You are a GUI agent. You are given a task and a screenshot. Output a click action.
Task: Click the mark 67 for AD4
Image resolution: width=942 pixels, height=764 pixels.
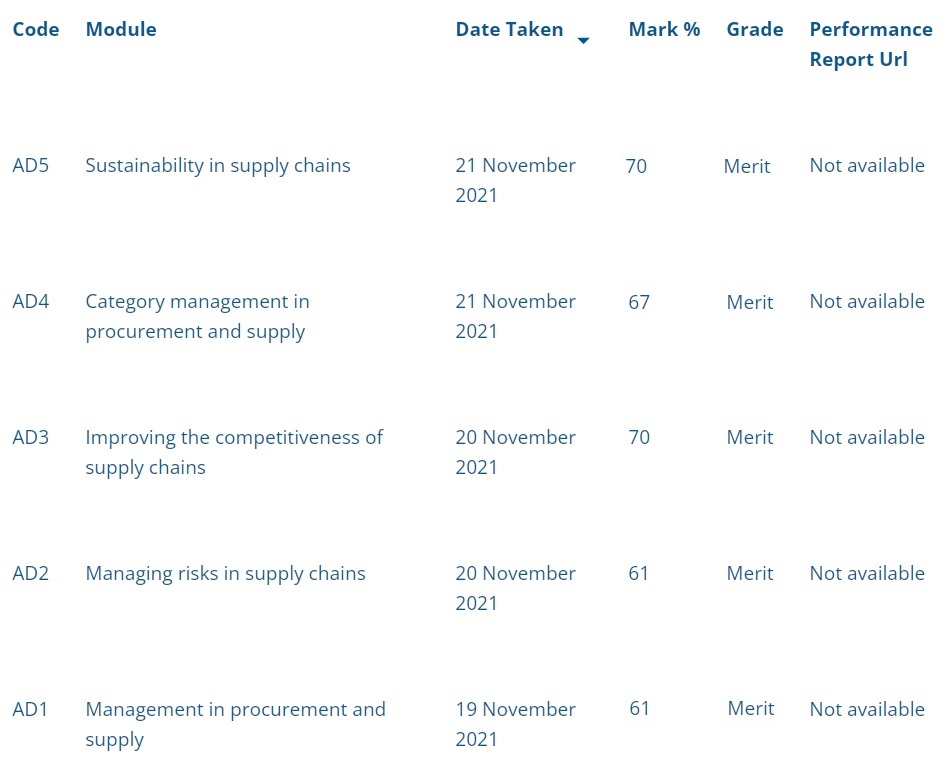tap(639, 302)
